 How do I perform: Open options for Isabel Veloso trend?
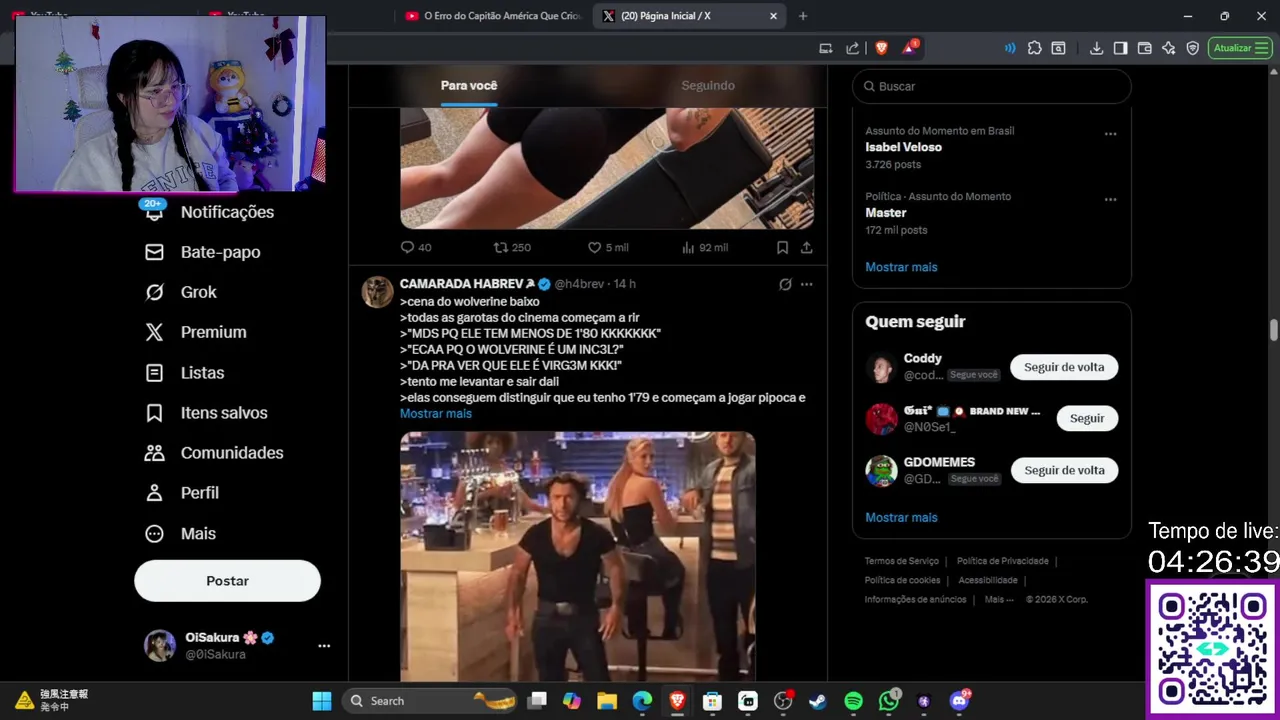(x=1110, y=134)
